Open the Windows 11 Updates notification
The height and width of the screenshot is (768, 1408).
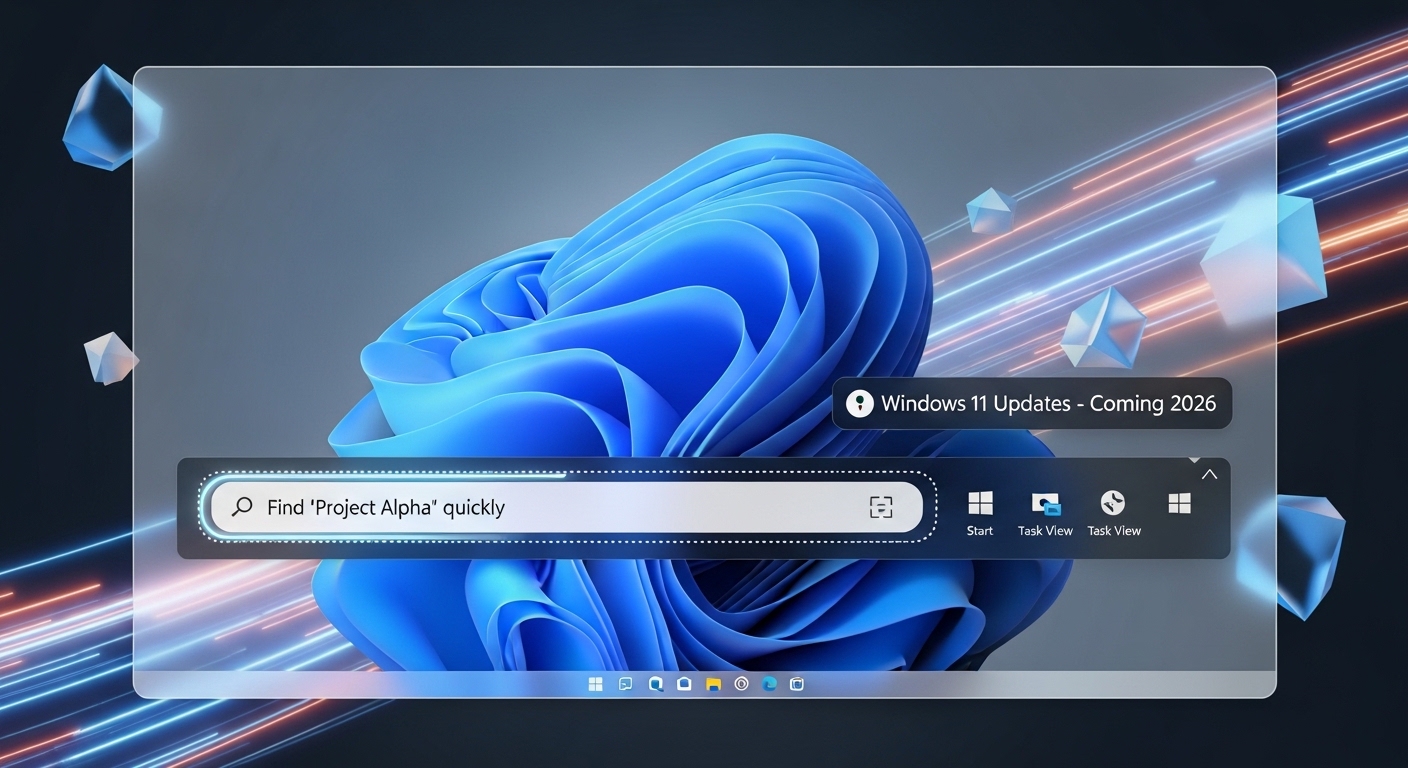[1032, 404]
